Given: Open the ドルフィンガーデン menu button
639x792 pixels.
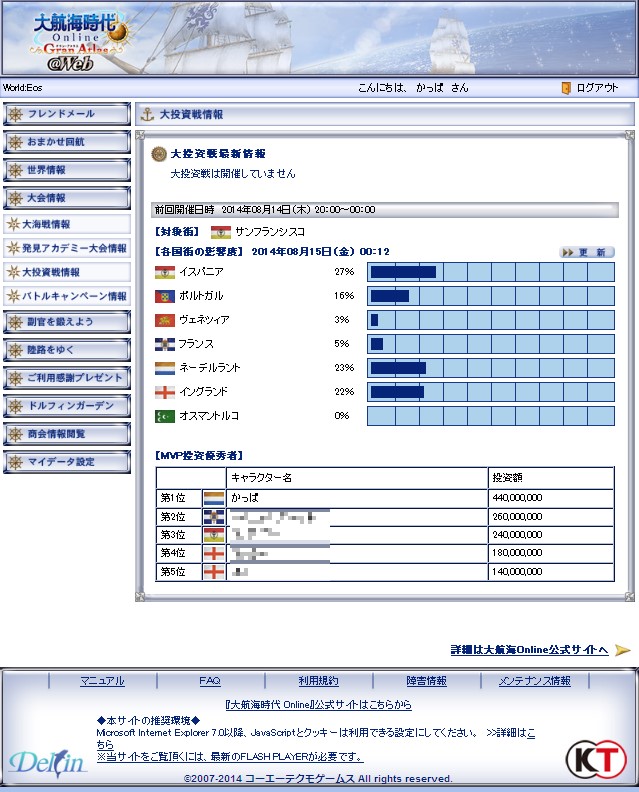Looking at the screenshot, I should pos(67,406).
